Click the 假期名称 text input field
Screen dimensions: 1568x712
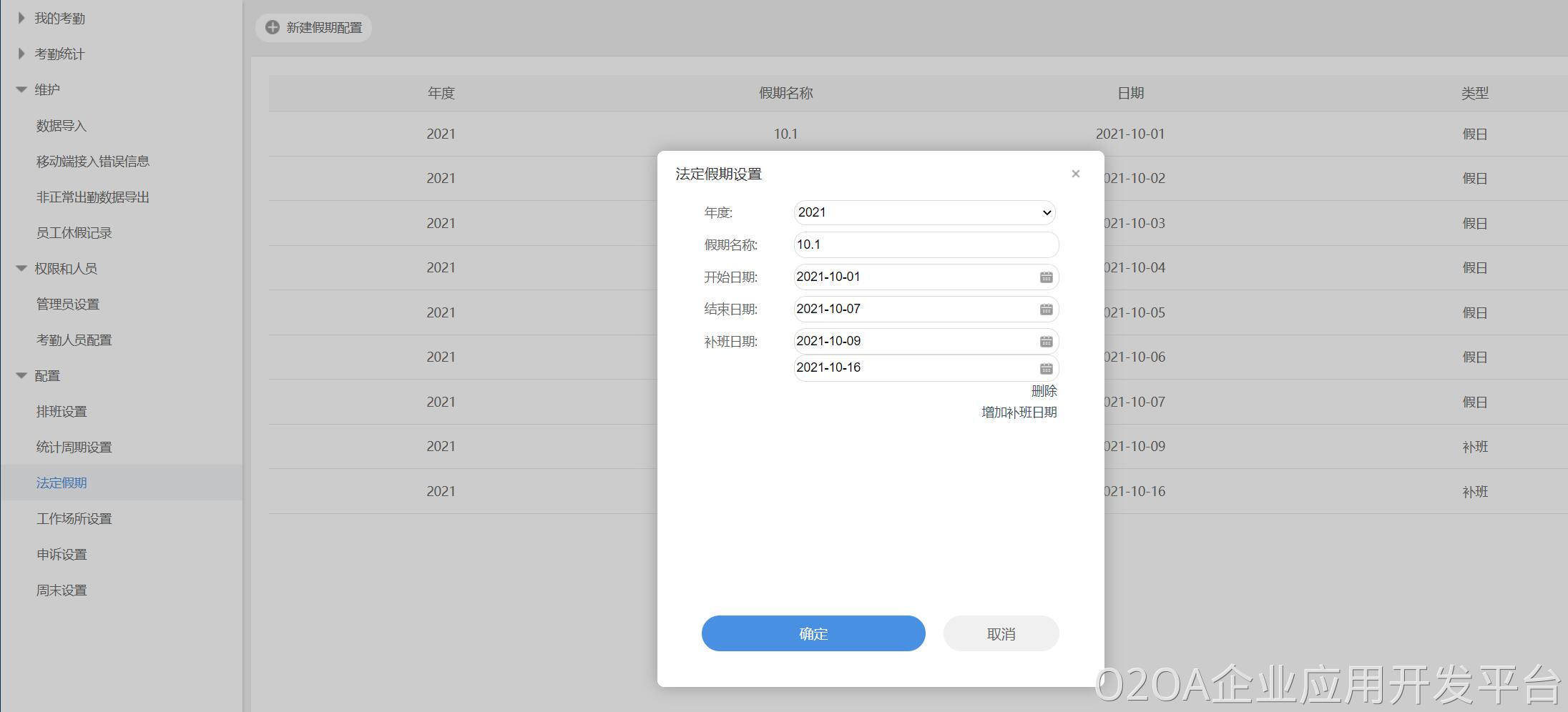click(x=926, y=244)
